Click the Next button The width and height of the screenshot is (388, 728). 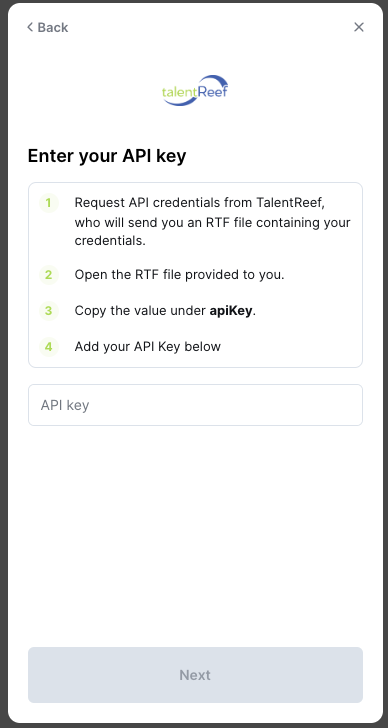pyautogui.click(x=195, y=675)
